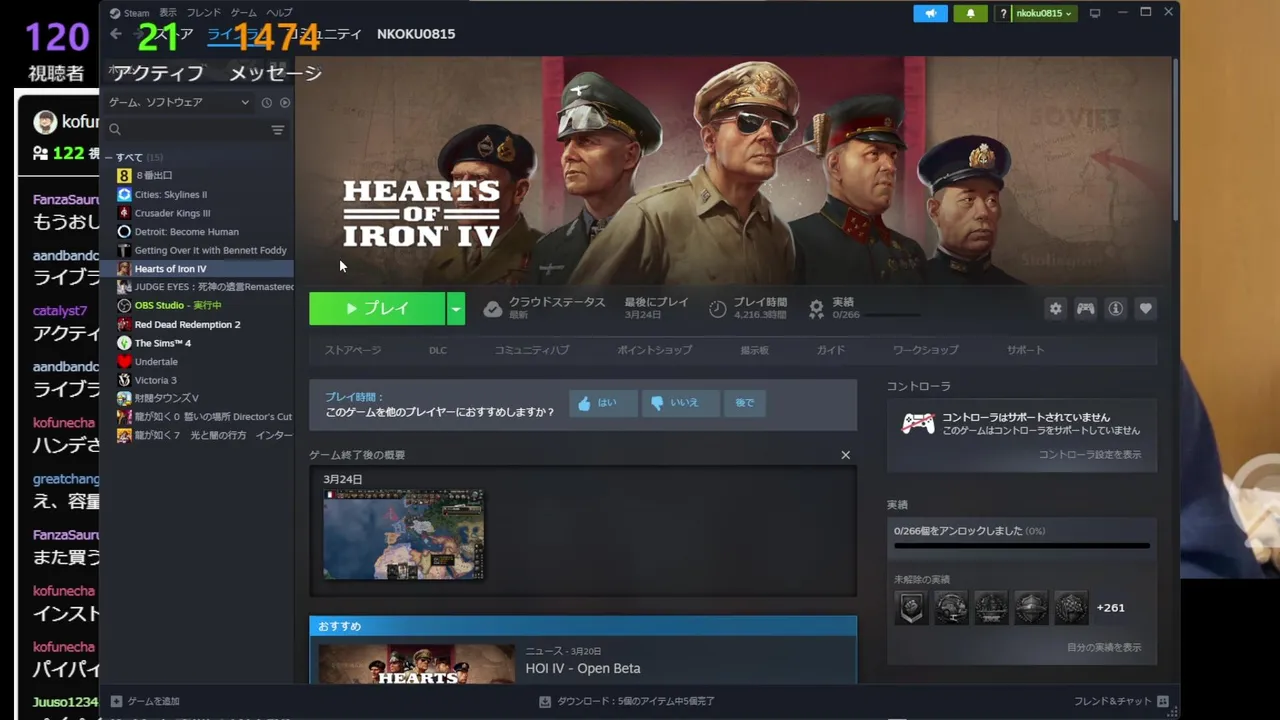Open the ガイド tab

coord(830,350)
